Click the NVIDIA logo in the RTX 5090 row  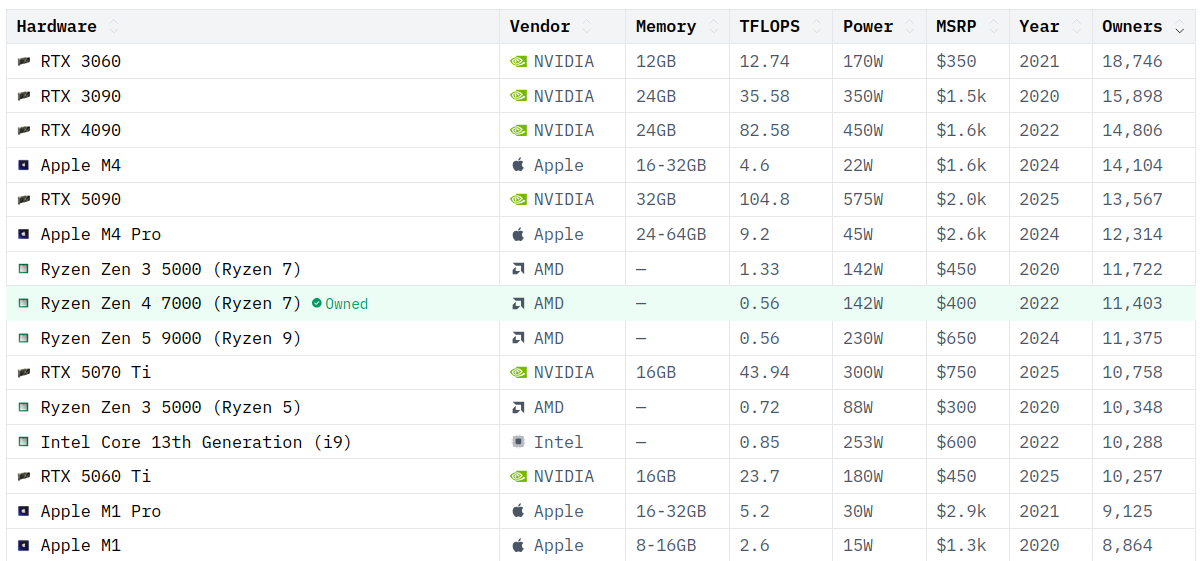point(518,200)
